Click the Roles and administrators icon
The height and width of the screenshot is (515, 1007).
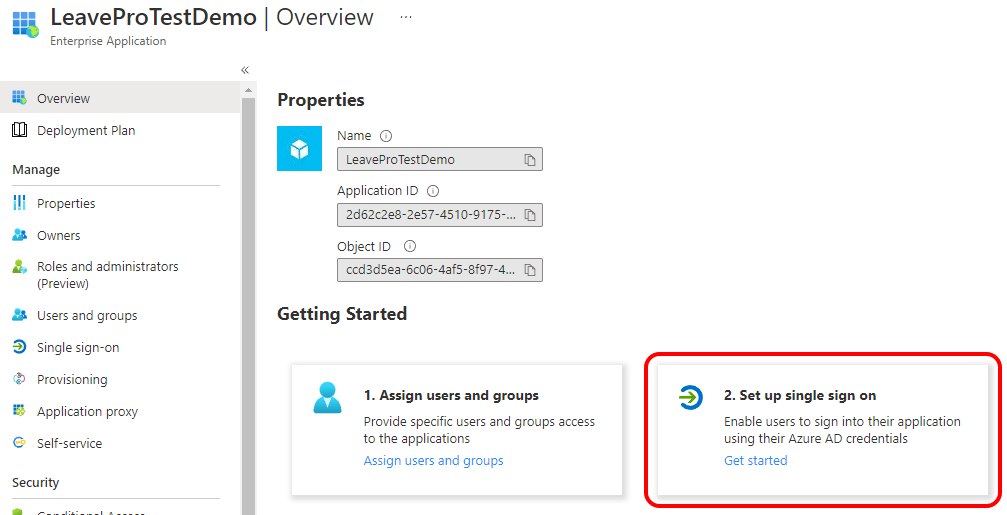click(19, 266)
